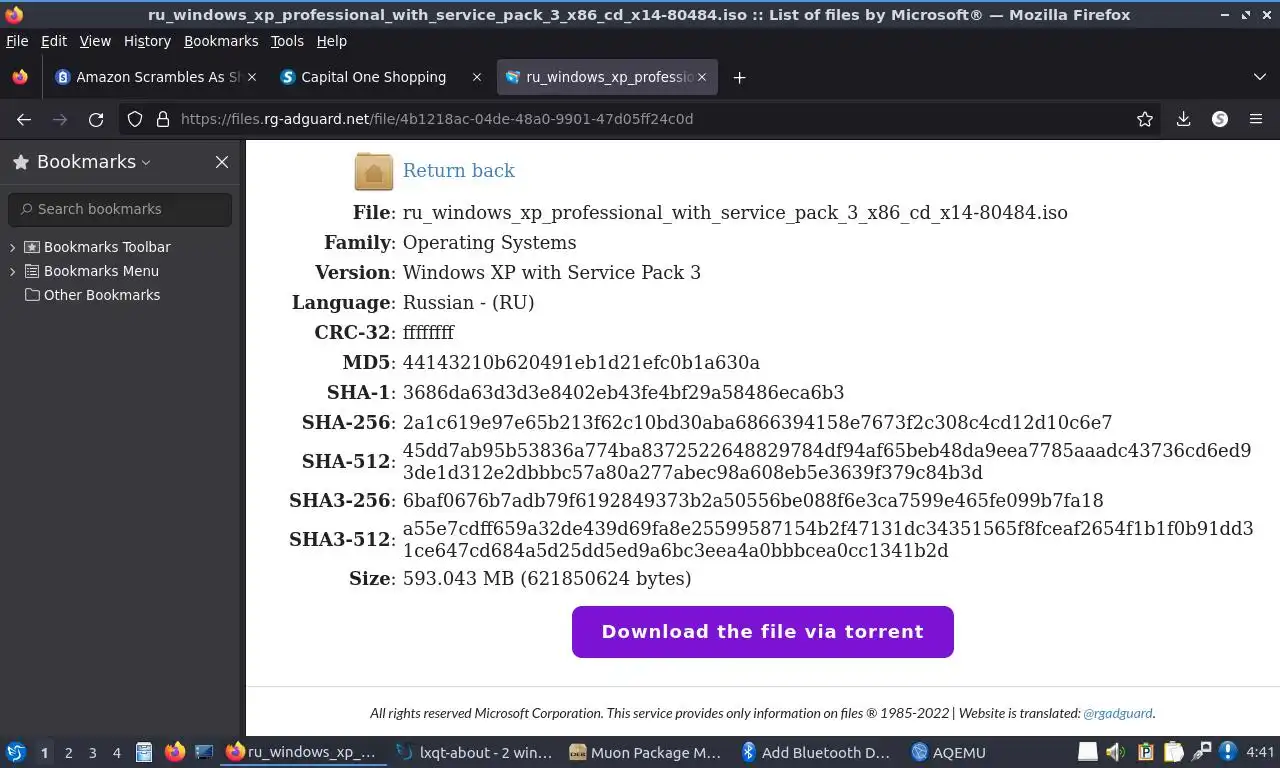
Task: Click the SHA-1 hash value 3686da63d3d3e8402eb43fe4bf29a58486eca6b3
Action: pyautogui.click(x=623, y=392)
